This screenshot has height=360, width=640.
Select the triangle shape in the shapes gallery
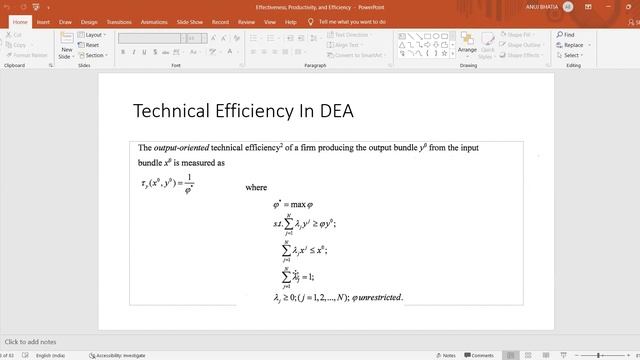(x=402, y=45)
